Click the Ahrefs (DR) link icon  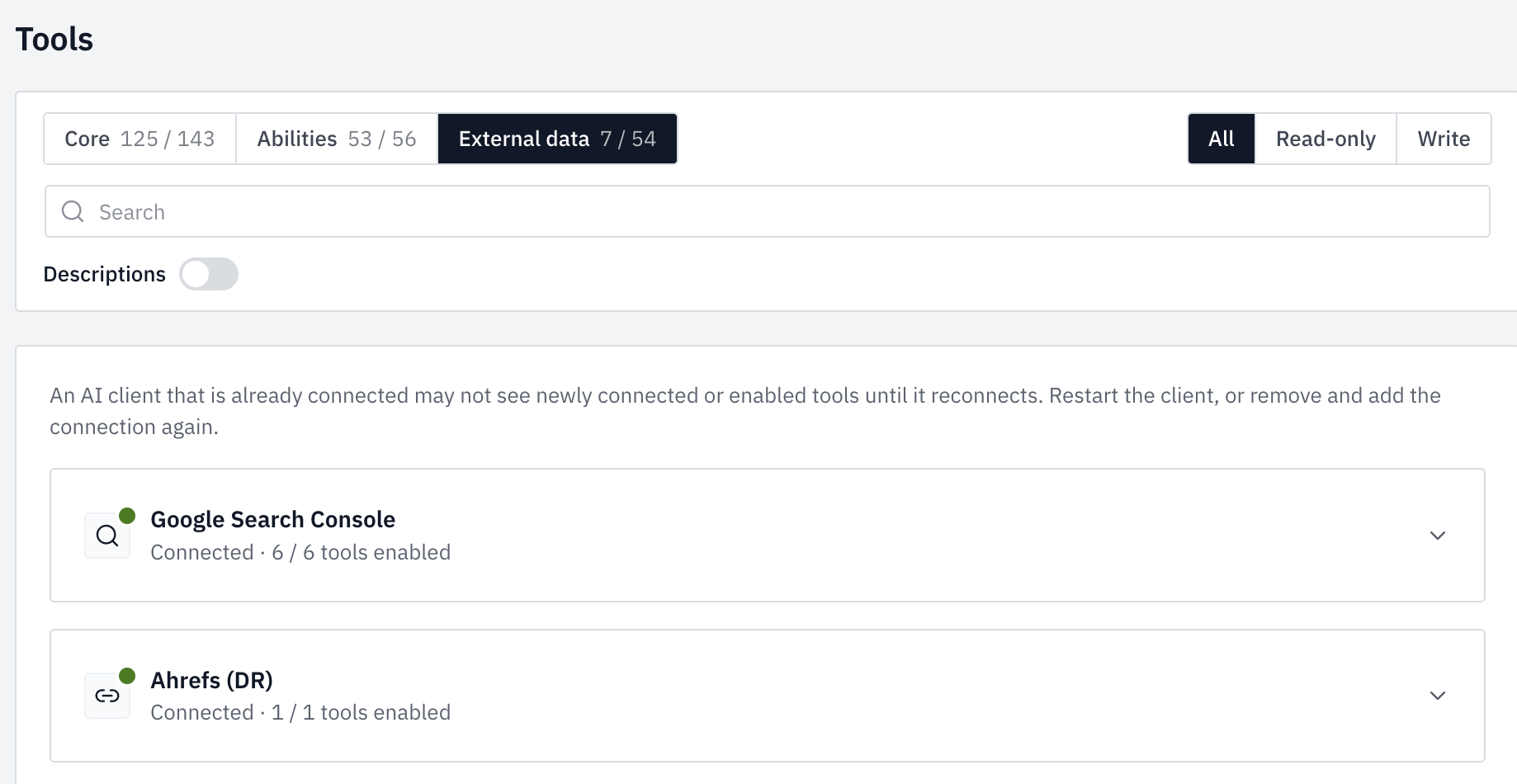pos(107,696)
